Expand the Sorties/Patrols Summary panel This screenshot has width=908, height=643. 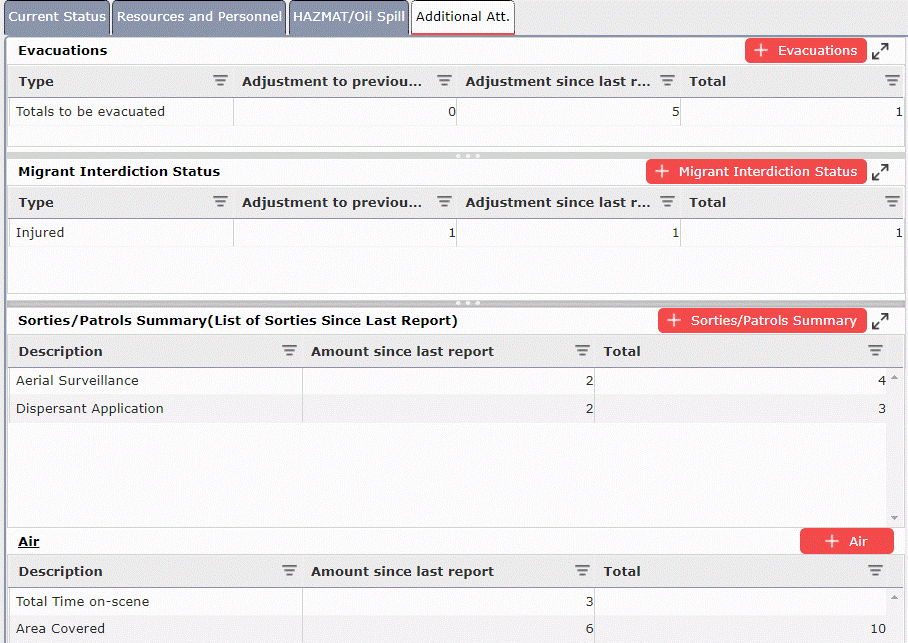coord(881,320)
